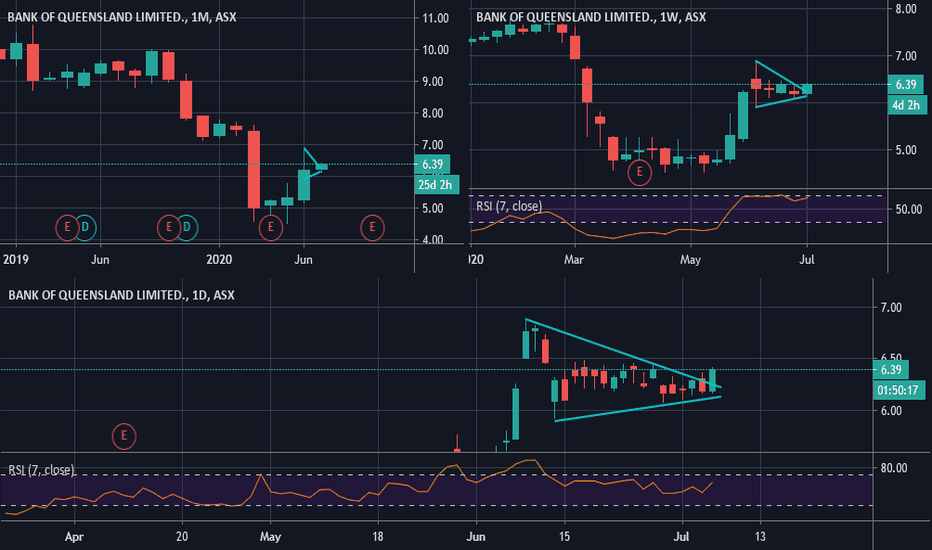Click the 6.39 price label on monthly chart
The height and width of the screenshot is (550, 932).
pyautogui.click(x=433, y=164)
